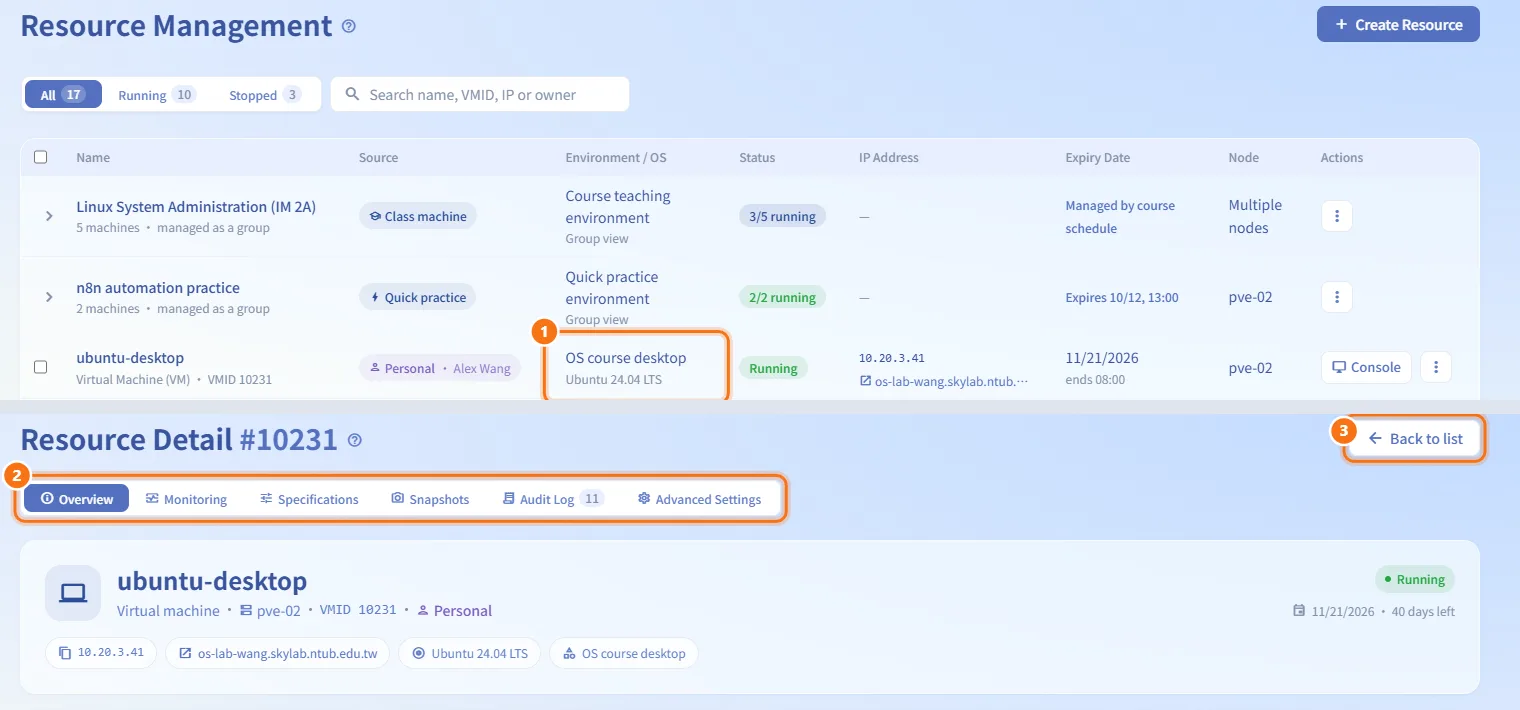Click the external link icon beside os-lab-wang.skylab.ntub in table
This screenshot has width=1520, height=710.
865,381
